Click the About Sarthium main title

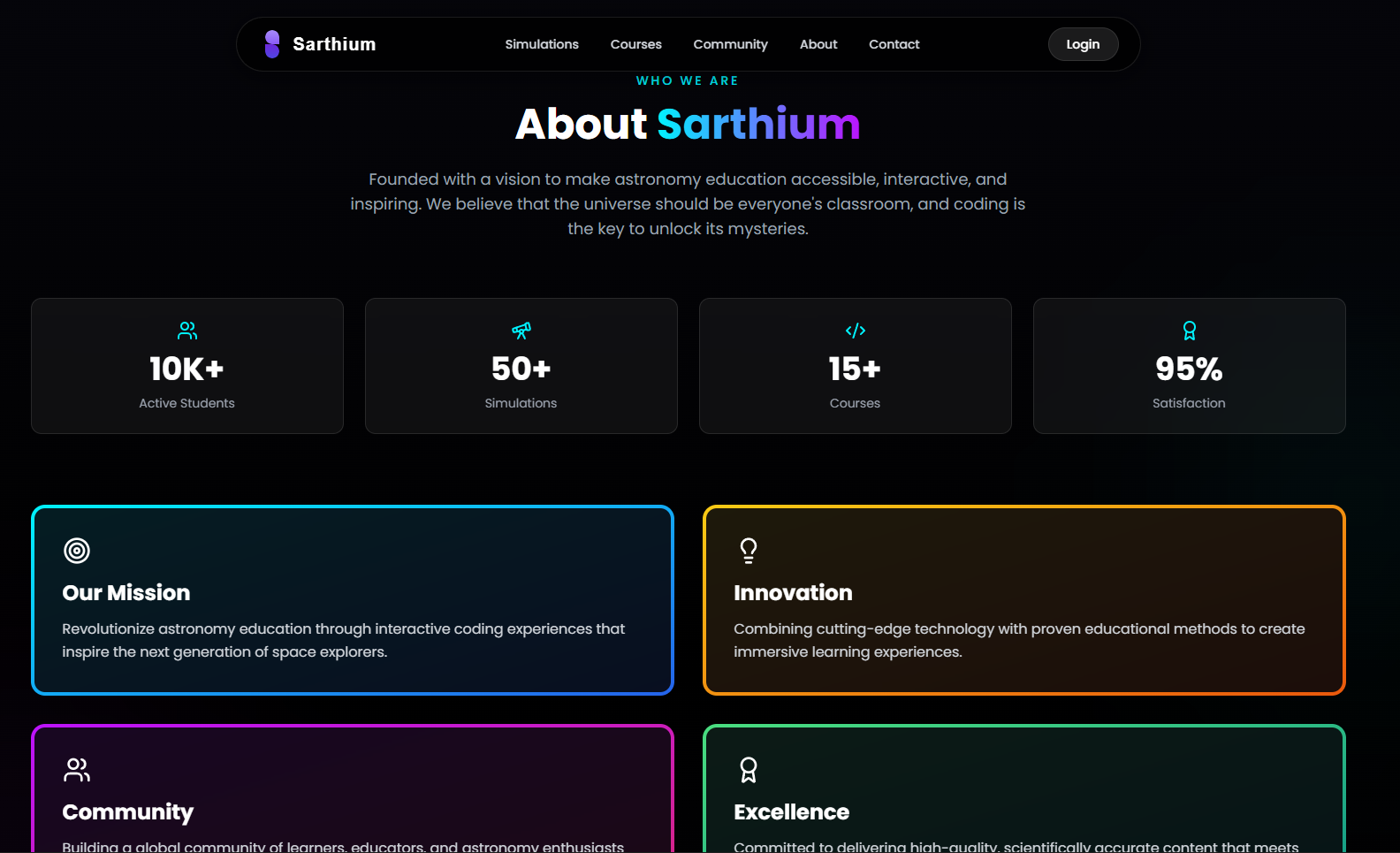(x=688, y=124)
